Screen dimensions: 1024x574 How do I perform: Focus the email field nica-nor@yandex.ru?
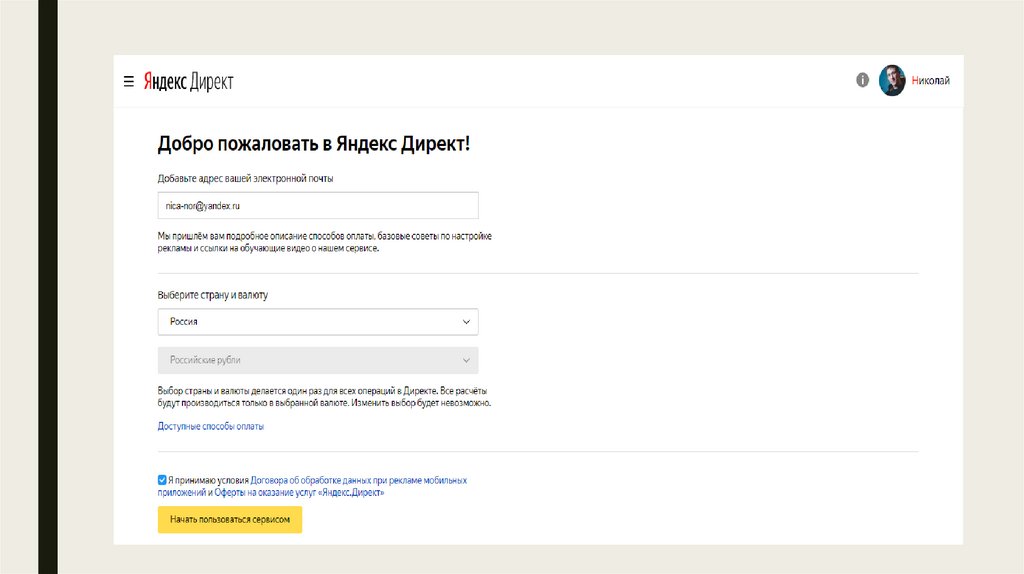318,206
